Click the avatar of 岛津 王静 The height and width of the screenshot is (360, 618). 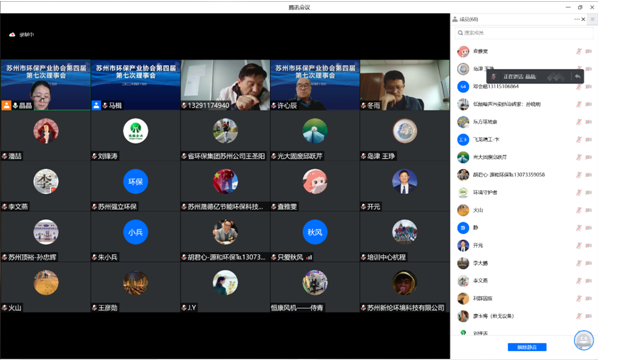tap(405, 131)
